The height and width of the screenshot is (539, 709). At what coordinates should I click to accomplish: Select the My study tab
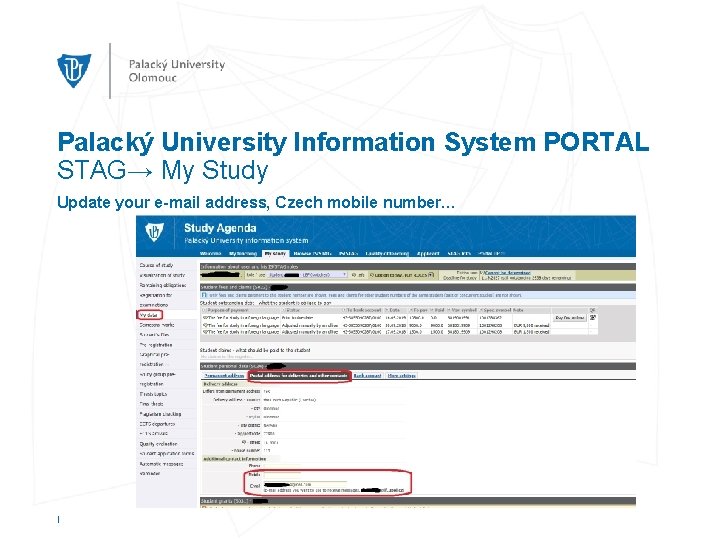tap(275, 254)
